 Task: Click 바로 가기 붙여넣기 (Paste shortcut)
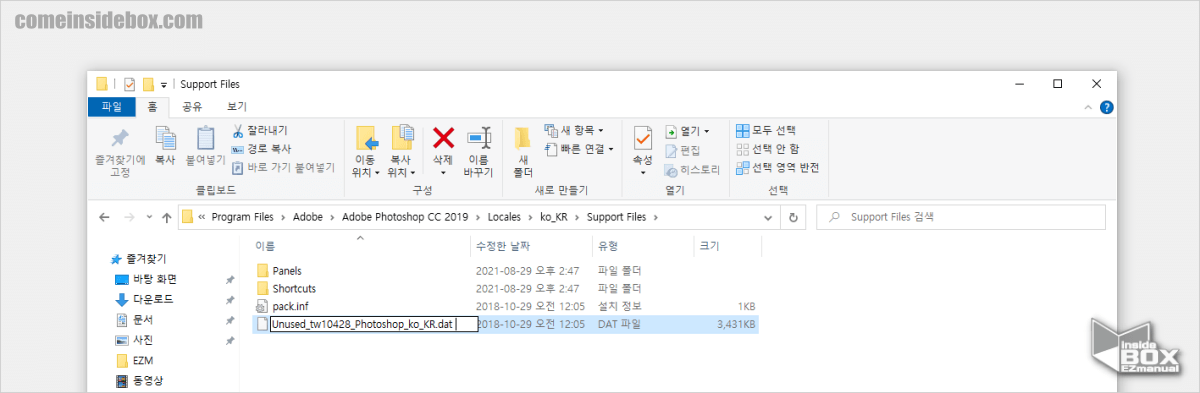coord(284,168)
